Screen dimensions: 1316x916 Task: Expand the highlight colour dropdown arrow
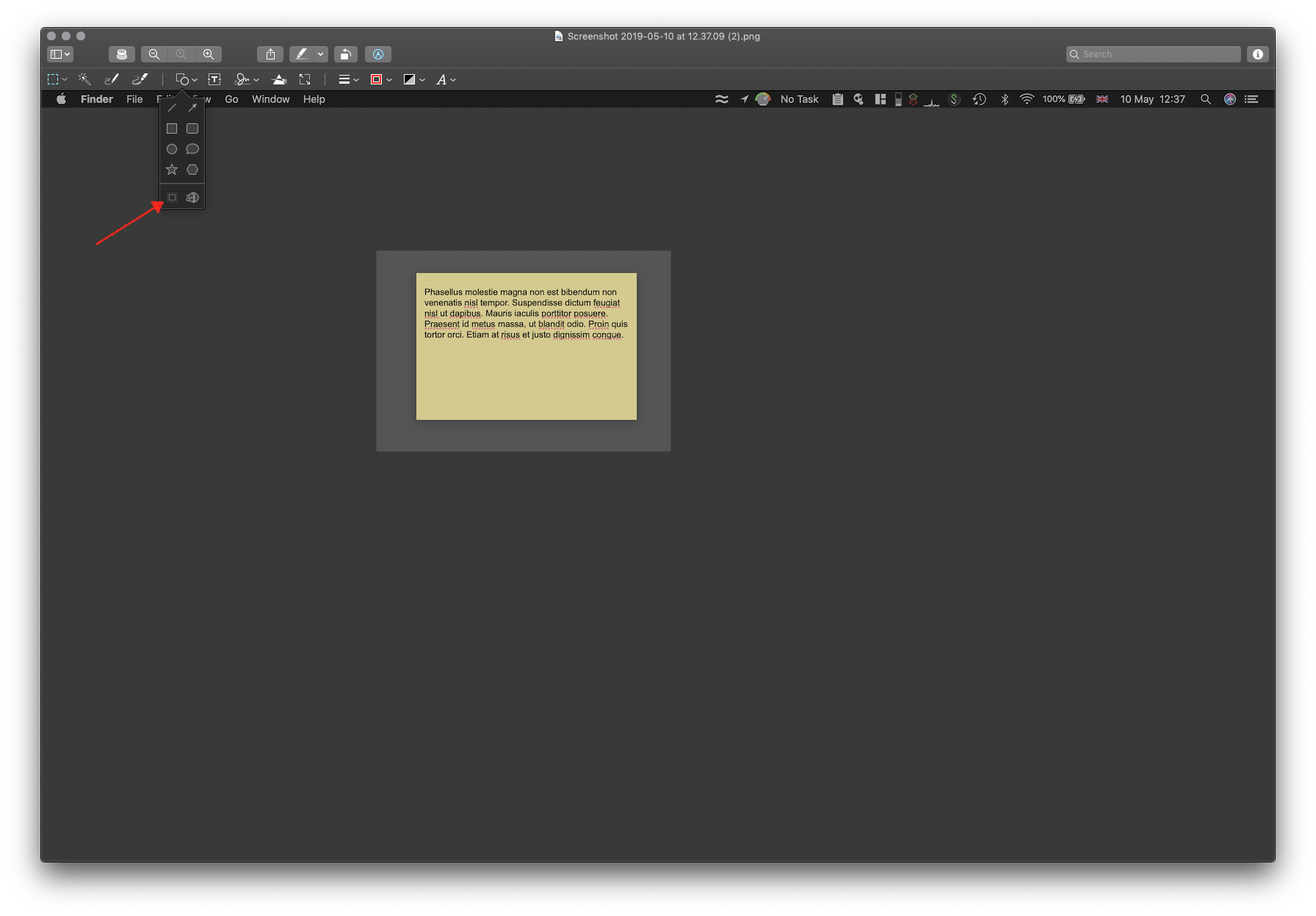(321, 54)
